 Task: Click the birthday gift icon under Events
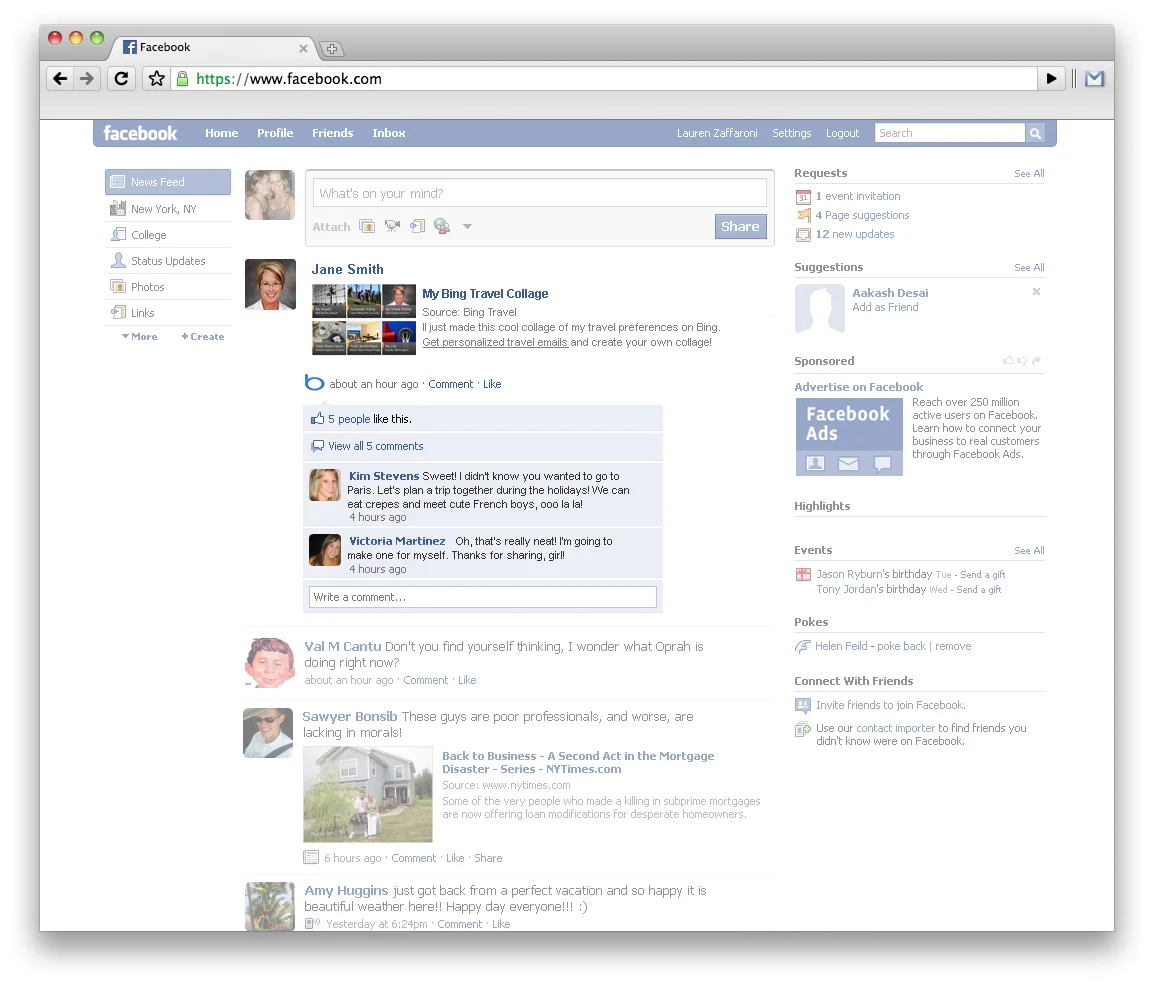803,575
